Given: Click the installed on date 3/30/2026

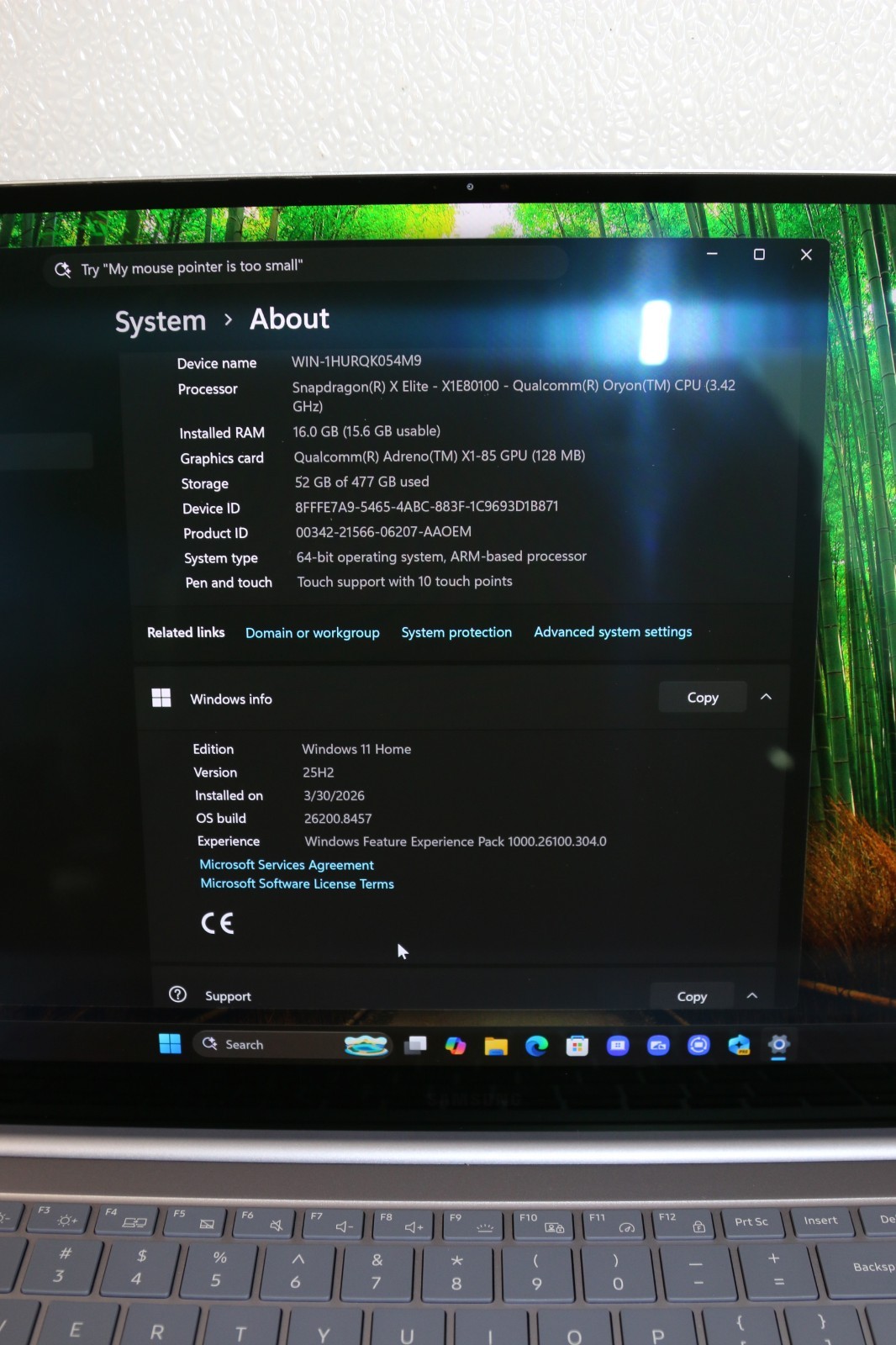Looking at the screenshot, I should pyautogui.click(x=334, y=795).
